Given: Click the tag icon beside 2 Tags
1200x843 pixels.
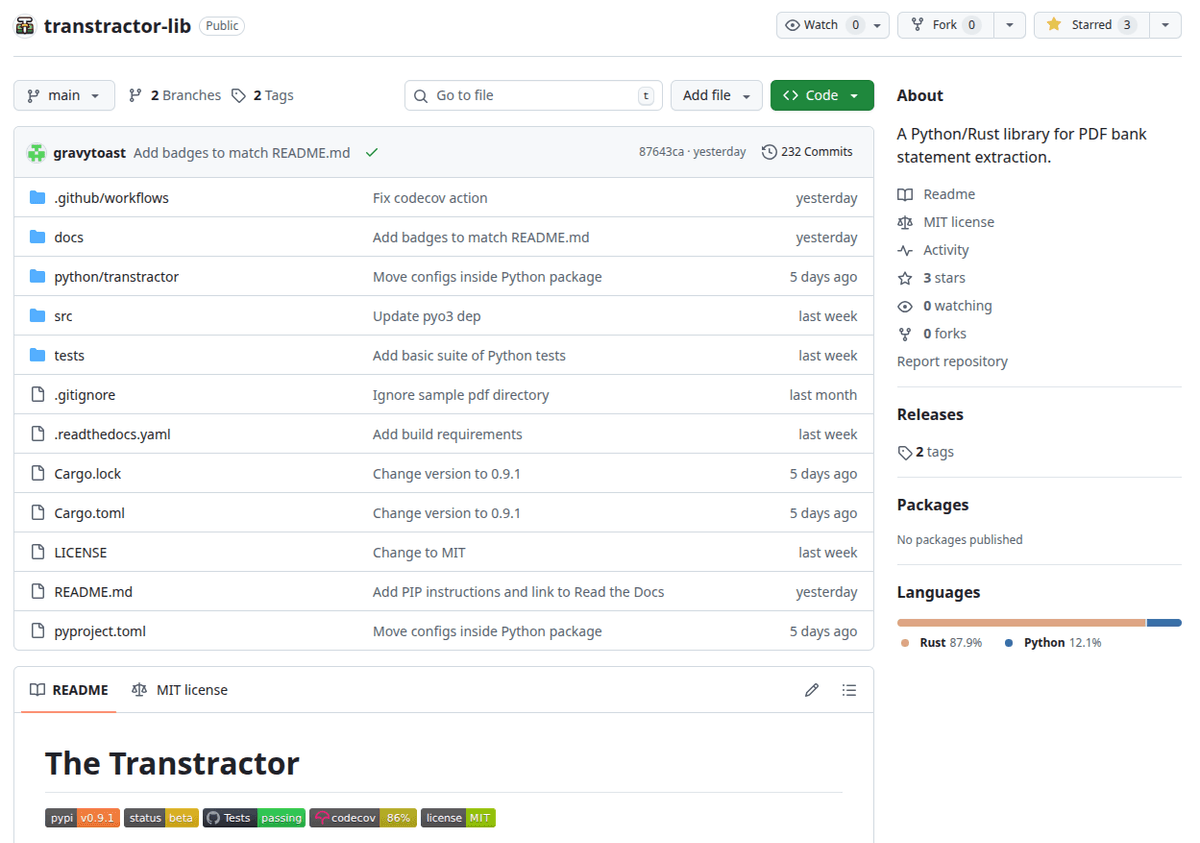Looking at the screenshot, I should pyautogui.click(x=238, y=94).
